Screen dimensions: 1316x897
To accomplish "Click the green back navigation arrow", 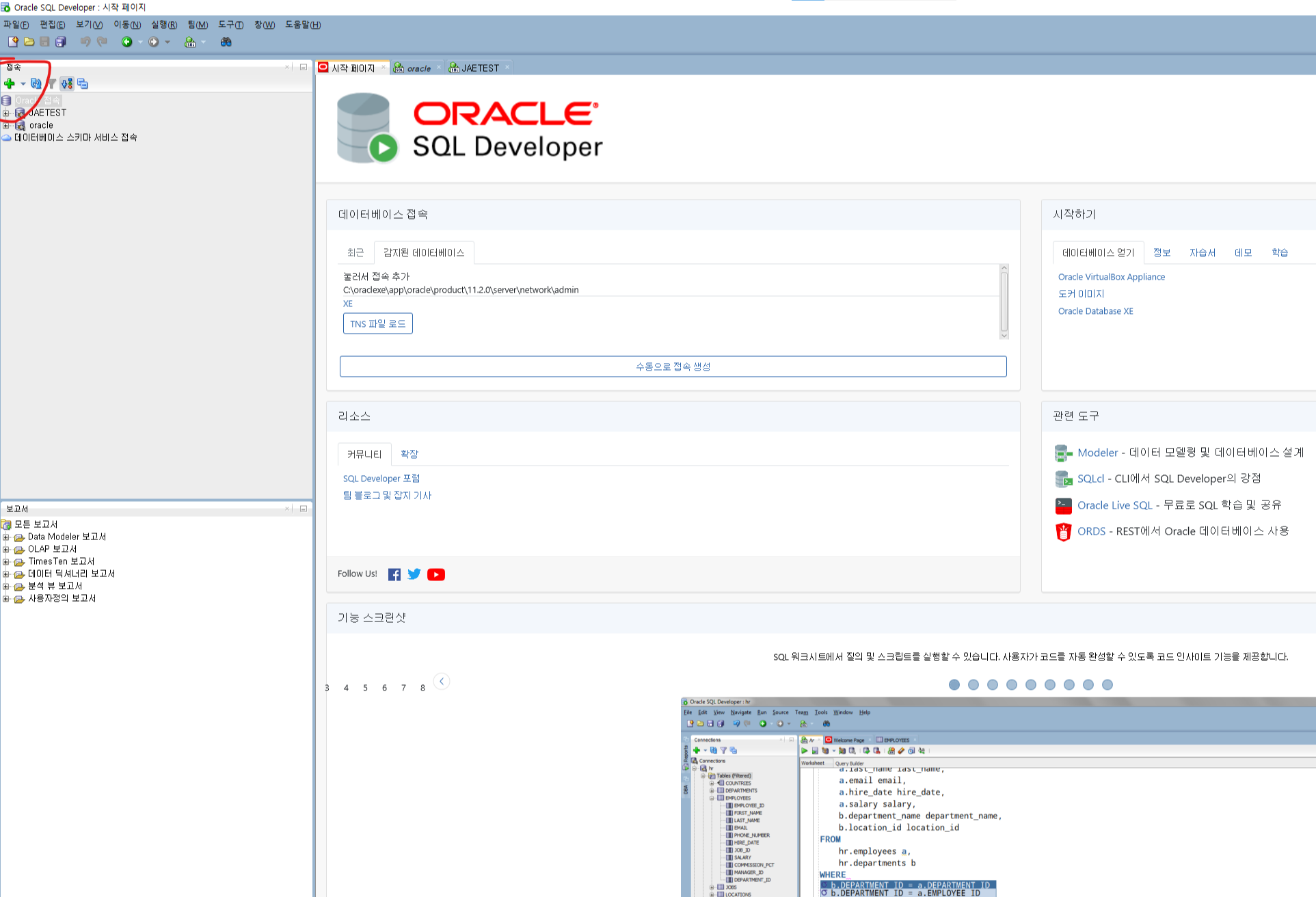I will click(x=126, y=42).
